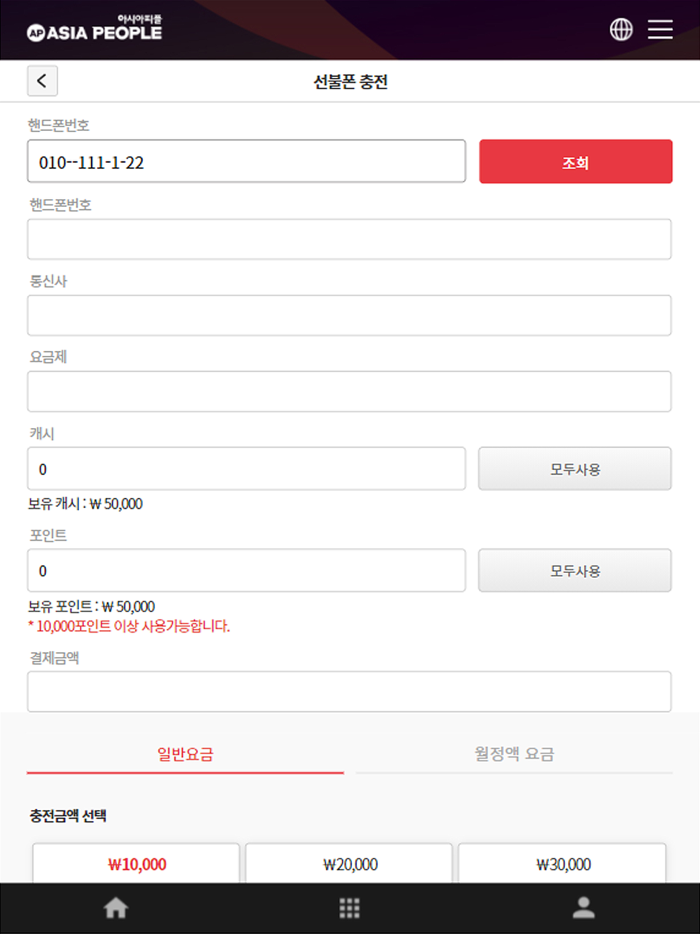Screen dimensions: 700x934
Task: Go back with the arrow button
Action: (x=42, y=81)
